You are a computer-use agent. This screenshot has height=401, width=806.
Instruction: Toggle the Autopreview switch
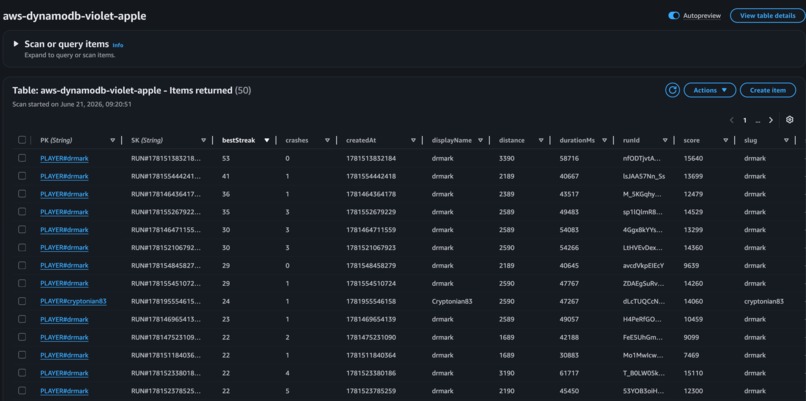(x=673, y=16)
